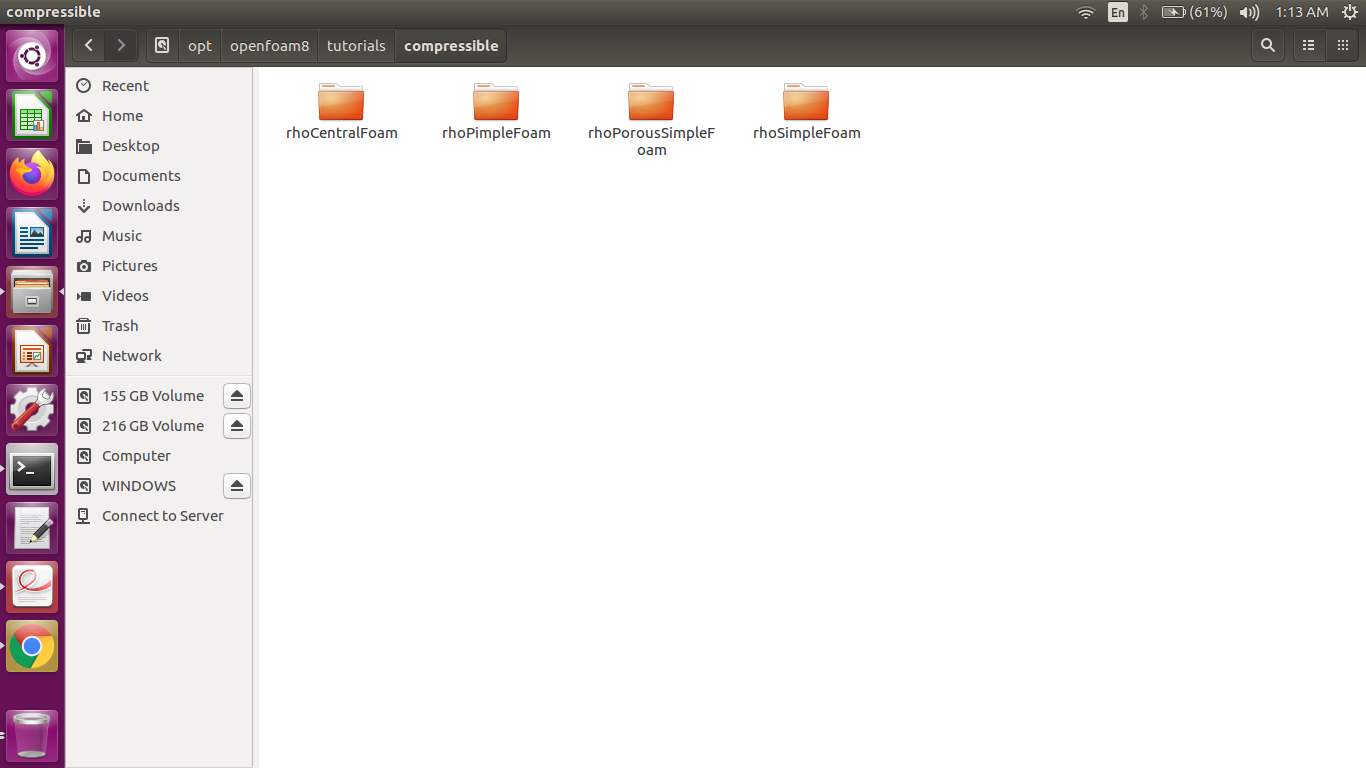Open the En keyboard layout indicator
The height and width of the screenshot is (768, 1366).
[1117, 12]
